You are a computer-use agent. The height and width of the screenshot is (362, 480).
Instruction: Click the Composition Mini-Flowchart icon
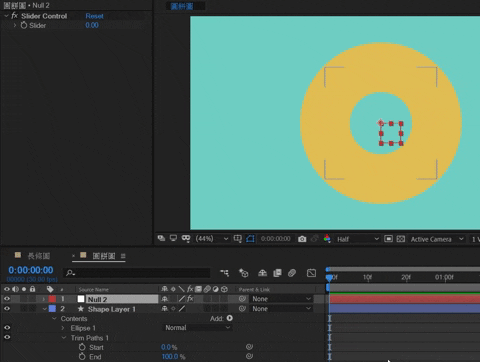(225, 273)
